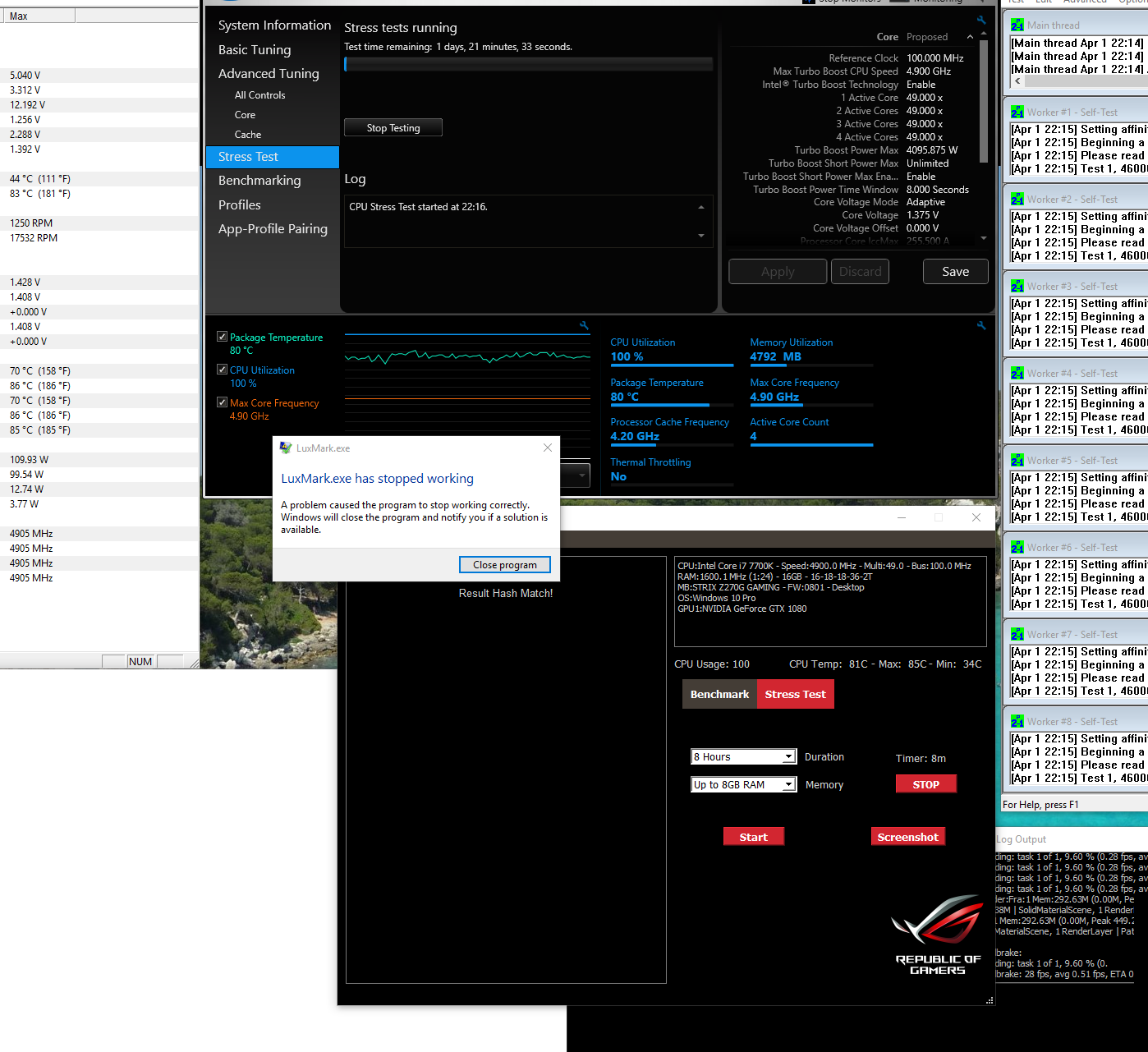This screenshot has height=1052, width=1148.
Task: Click the Worker #7 Self-Test window icon
Action: point(1017,635)
